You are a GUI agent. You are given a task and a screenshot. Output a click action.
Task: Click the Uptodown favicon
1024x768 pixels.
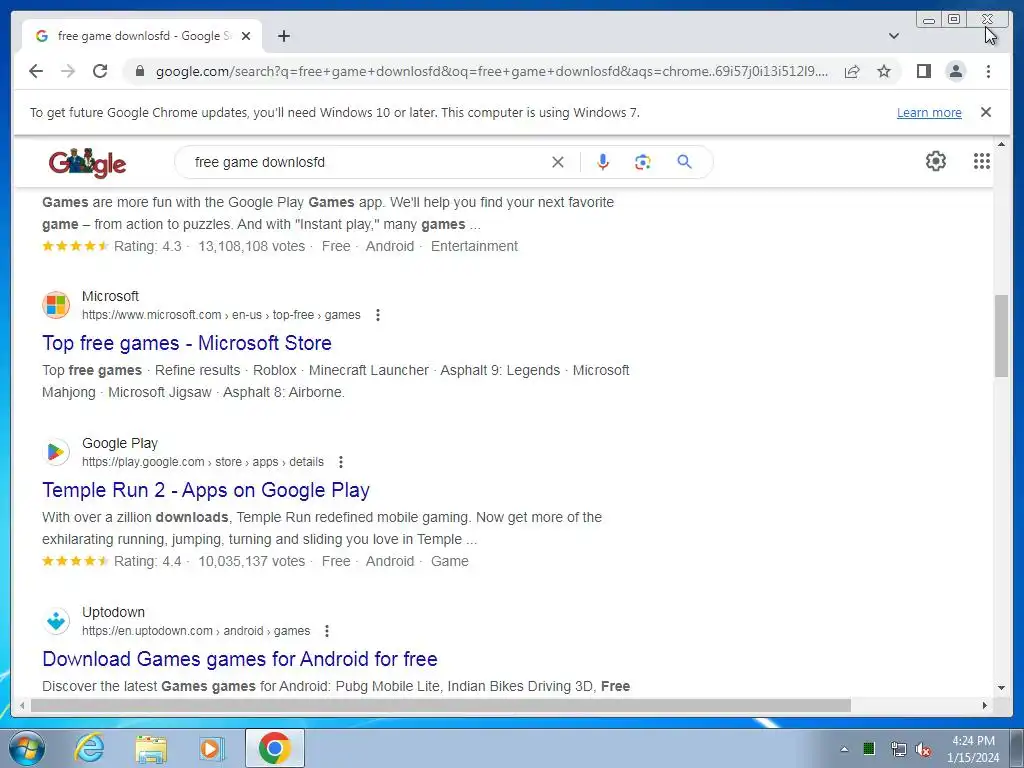[56, 621]
